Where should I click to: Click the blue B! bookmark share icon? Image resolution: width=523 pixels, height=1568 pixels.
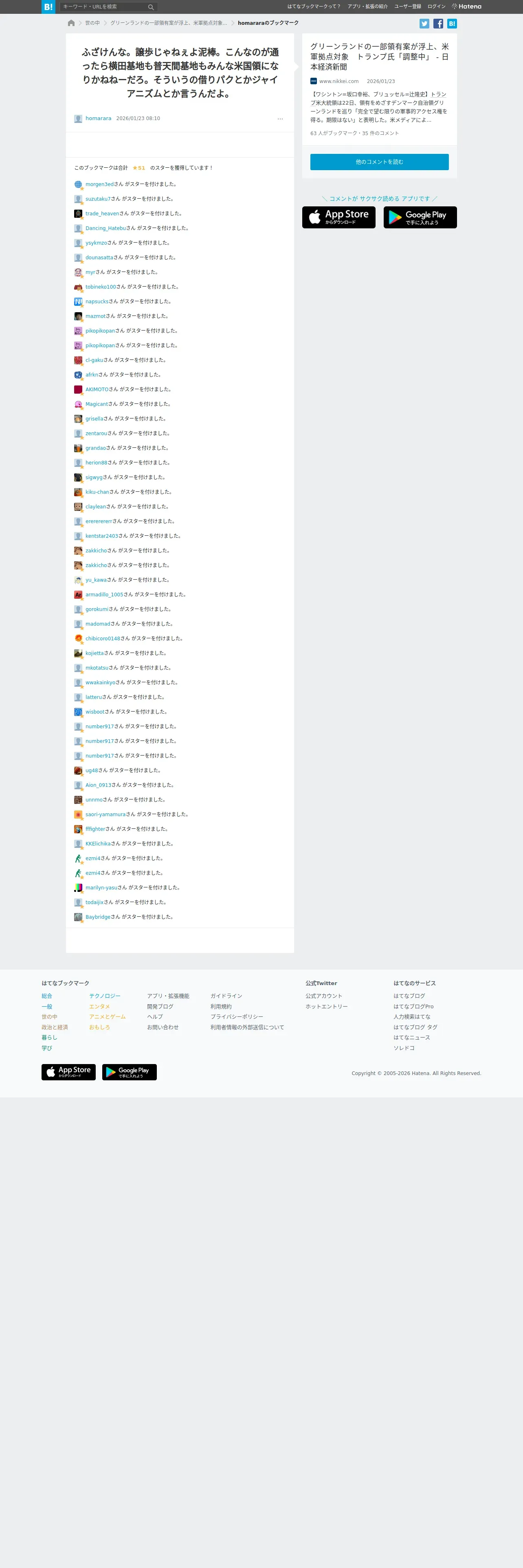(x=452, y=24)
